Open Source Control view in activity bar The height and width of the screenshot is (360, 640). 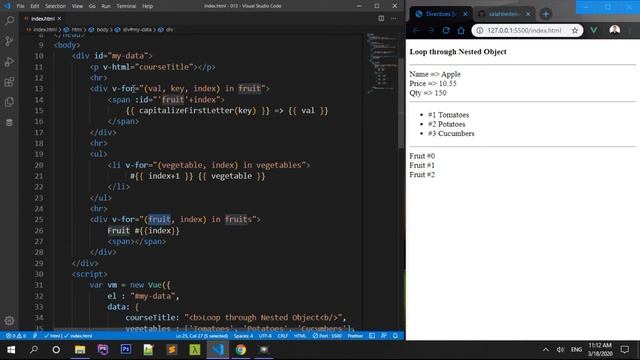pyautogui.click(x=9, y=41)
